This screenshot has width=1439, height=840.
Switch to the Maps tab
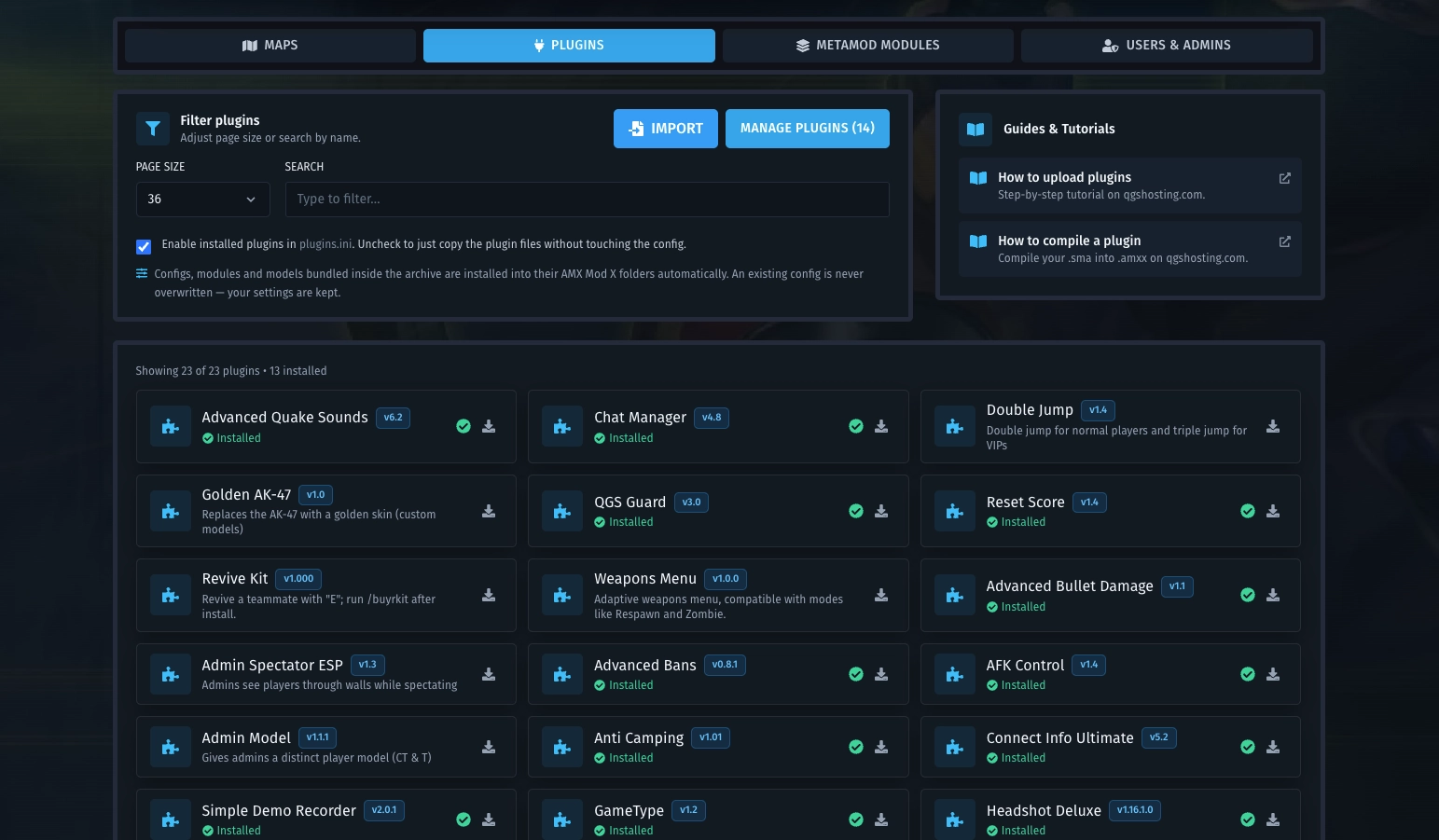click(x=270, y=46)
